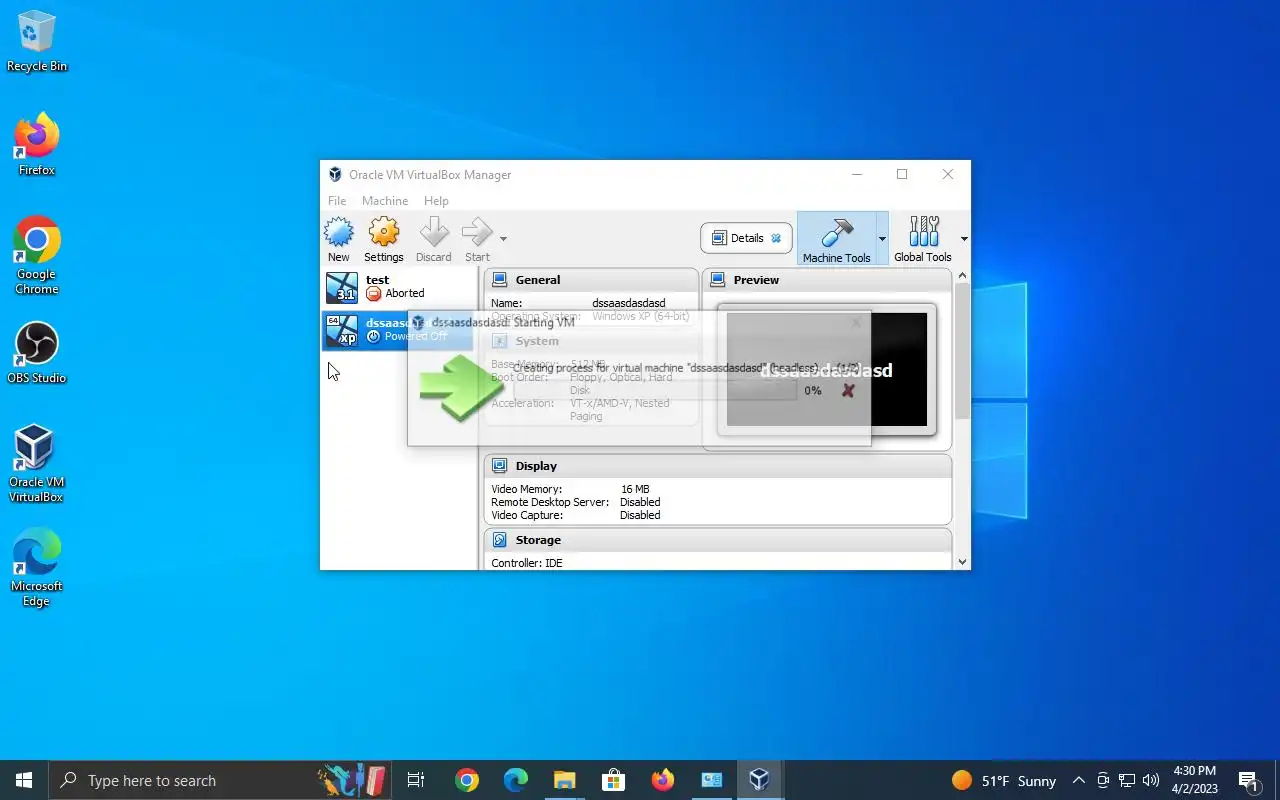1280x800 pixels.
Task: Close the Details pane with the X badge
Action: [x=776, y=238]
